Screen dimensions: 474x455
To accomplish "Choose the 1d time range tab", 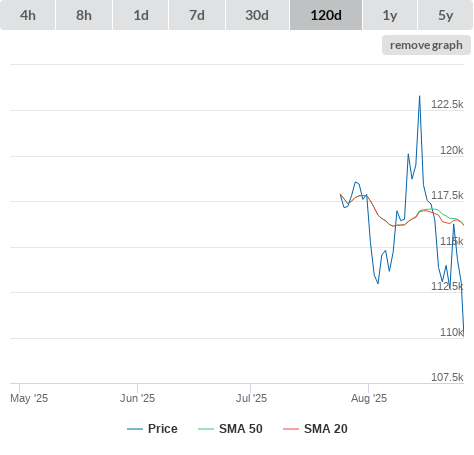I will click(x=141, y=15).
